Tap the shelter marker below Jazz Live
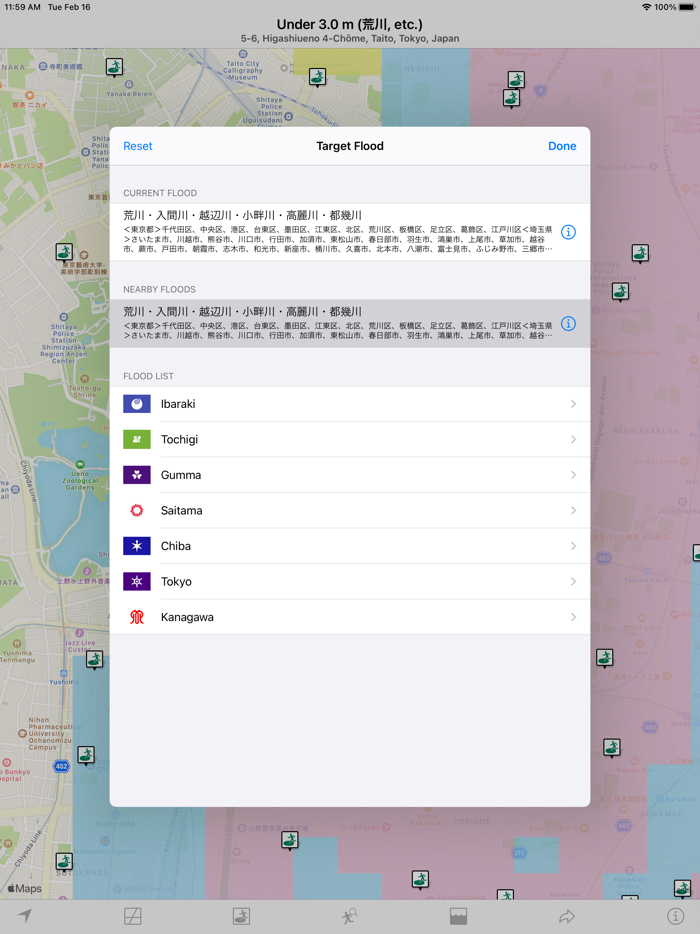The width and height of the screenshot is (700, 934). click(95, 659)
